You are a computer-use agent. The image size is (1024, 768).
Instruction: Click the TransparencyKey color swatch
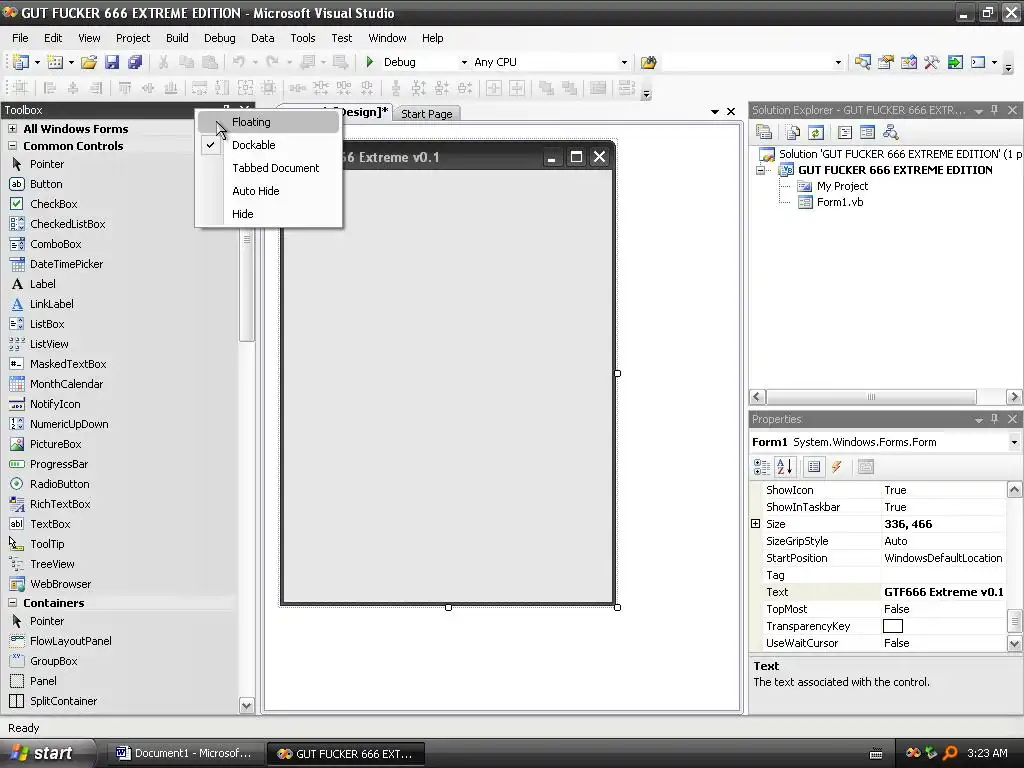coord(893,626)
